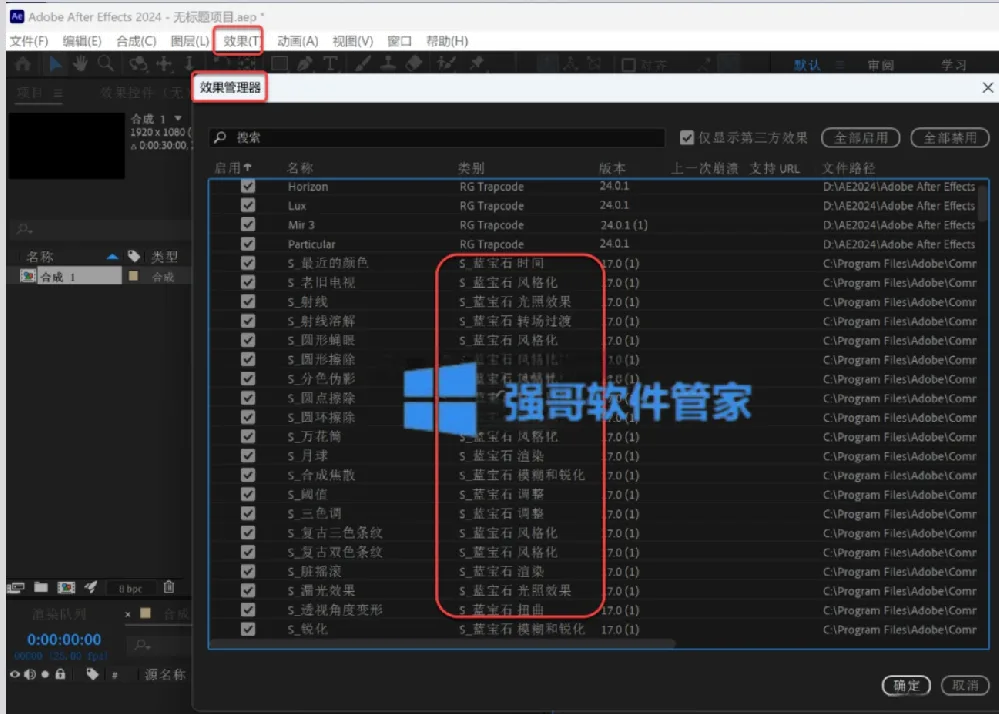
Task: Open the 8 bpc color depth setting
Action: 130,589
